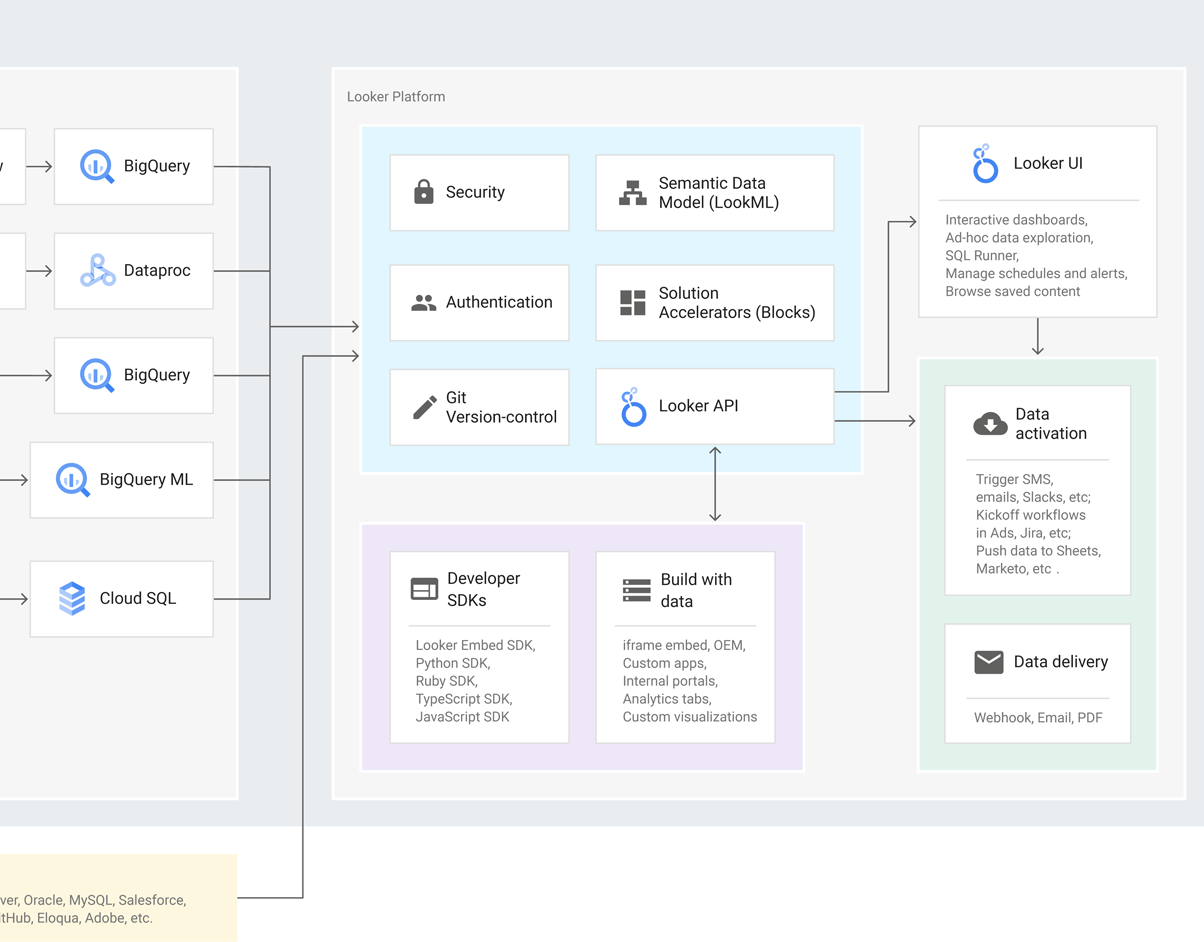
Task: Click the 'TypeScript SDK,' text
Action: 464,699
